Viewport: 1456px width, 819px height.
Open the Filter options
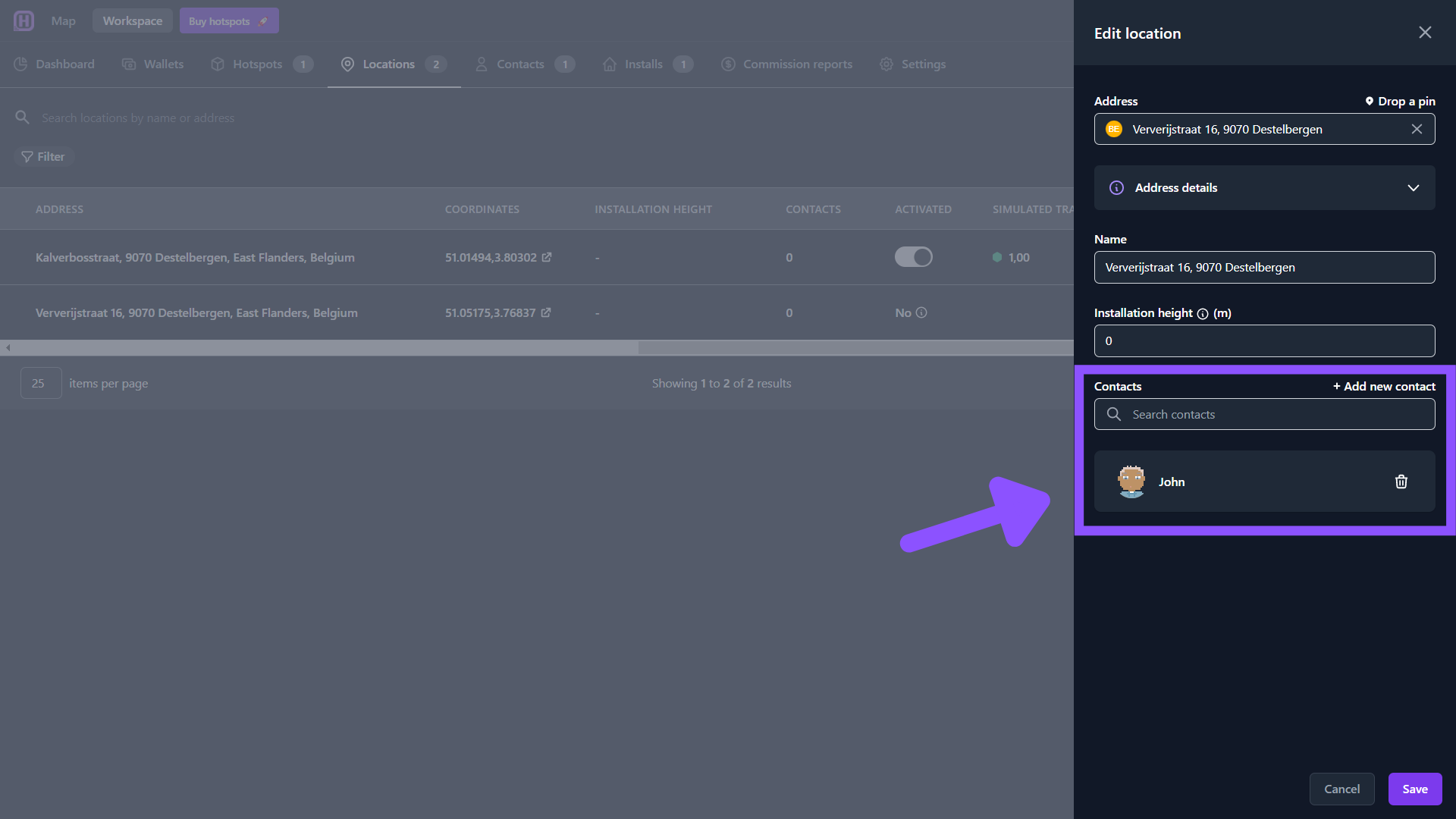click(43, 157)
